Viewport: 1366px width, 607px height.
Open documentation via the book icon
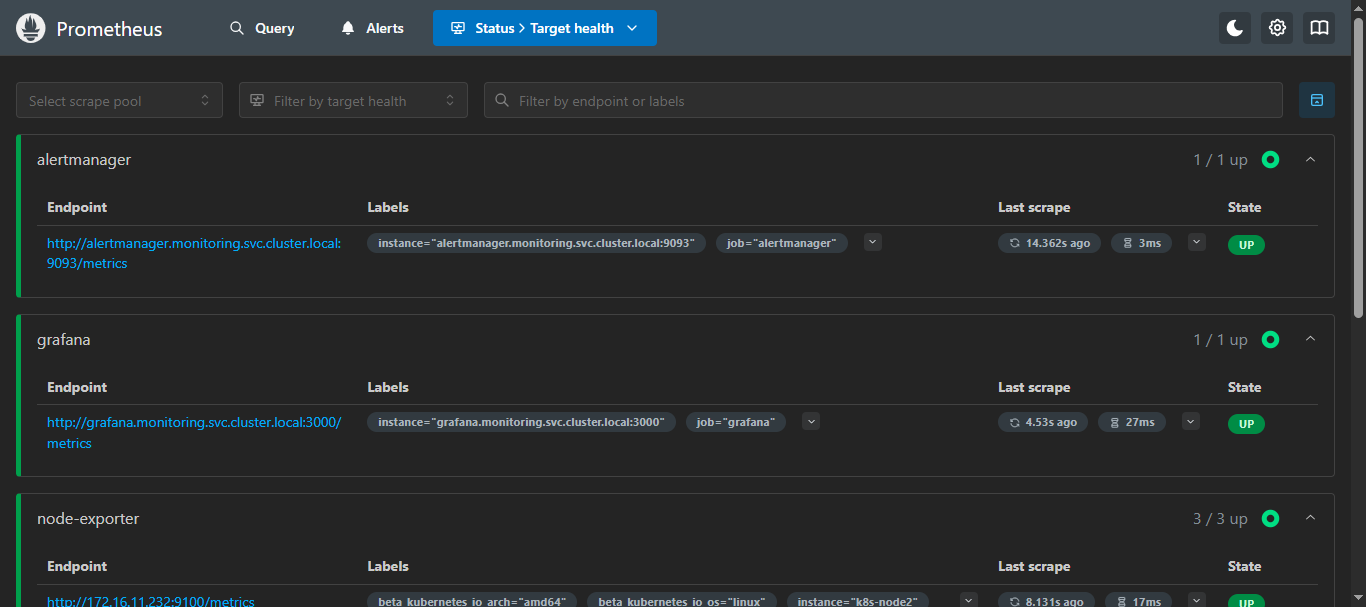point(1319,28)
